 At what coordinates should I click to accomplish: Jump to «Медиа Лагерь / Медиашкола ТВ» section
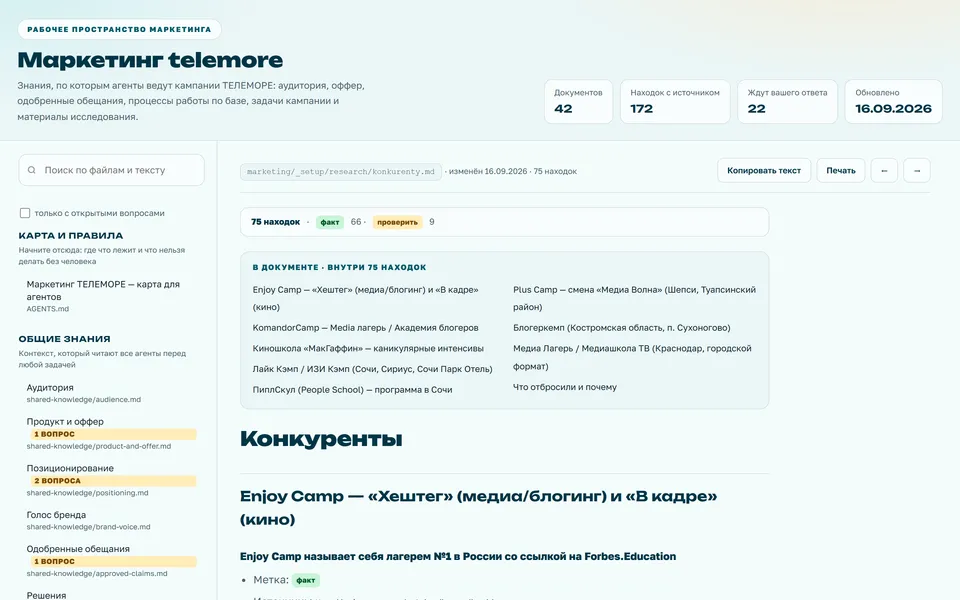point(632,357)
